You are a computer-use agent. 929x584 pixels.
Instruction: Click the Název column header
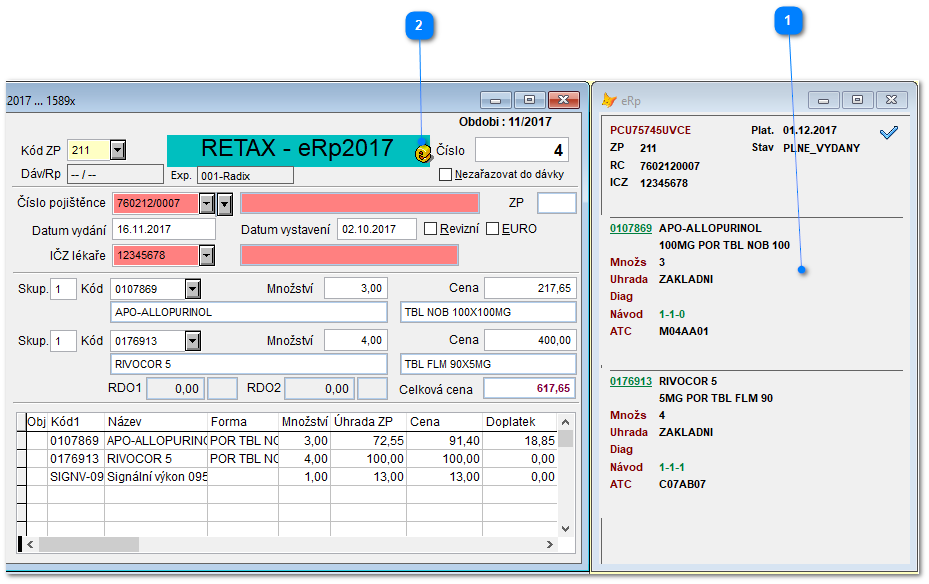click(x=156, y=422)
